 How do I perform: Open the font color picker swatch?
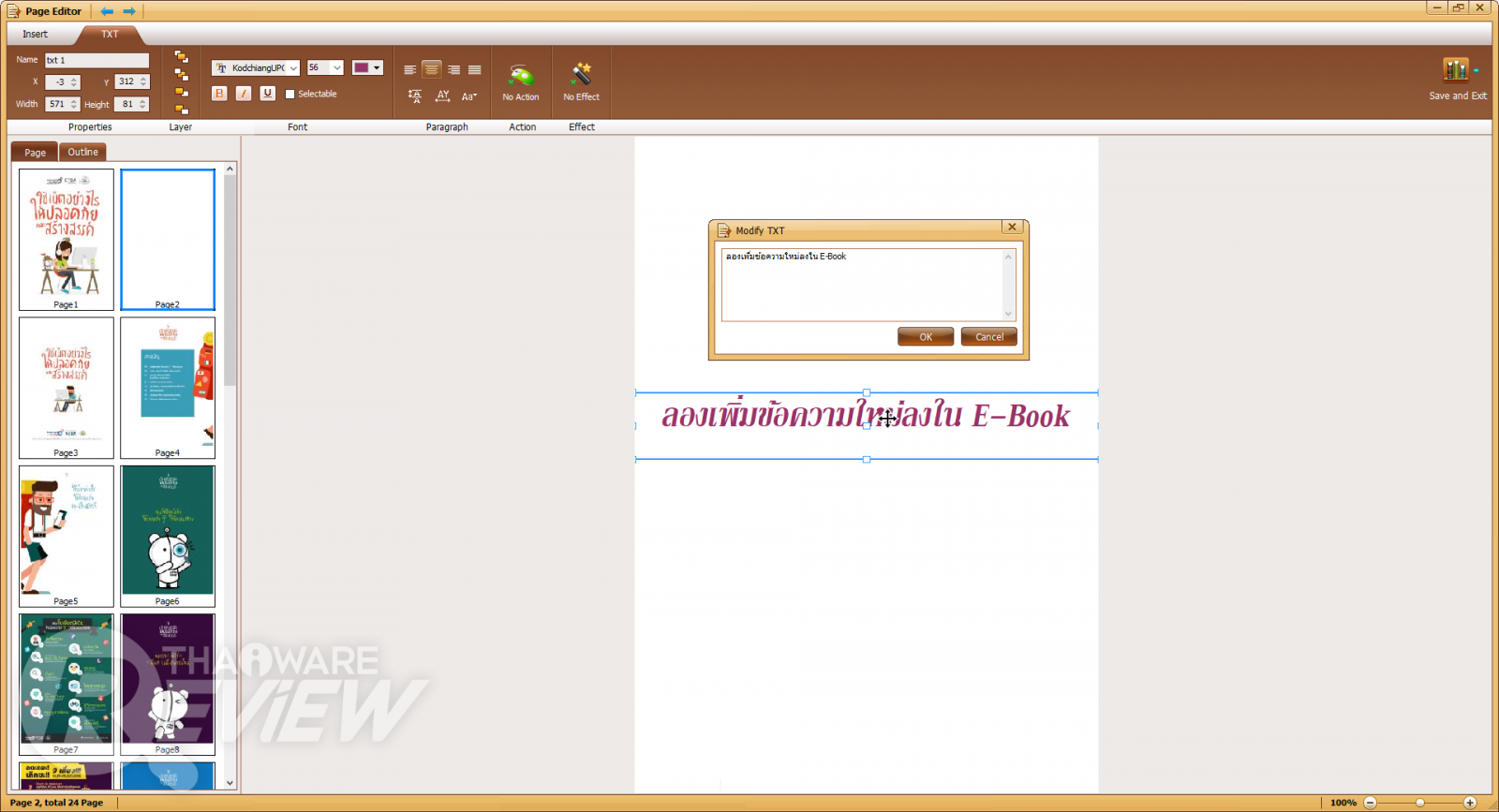click(367, 67)
